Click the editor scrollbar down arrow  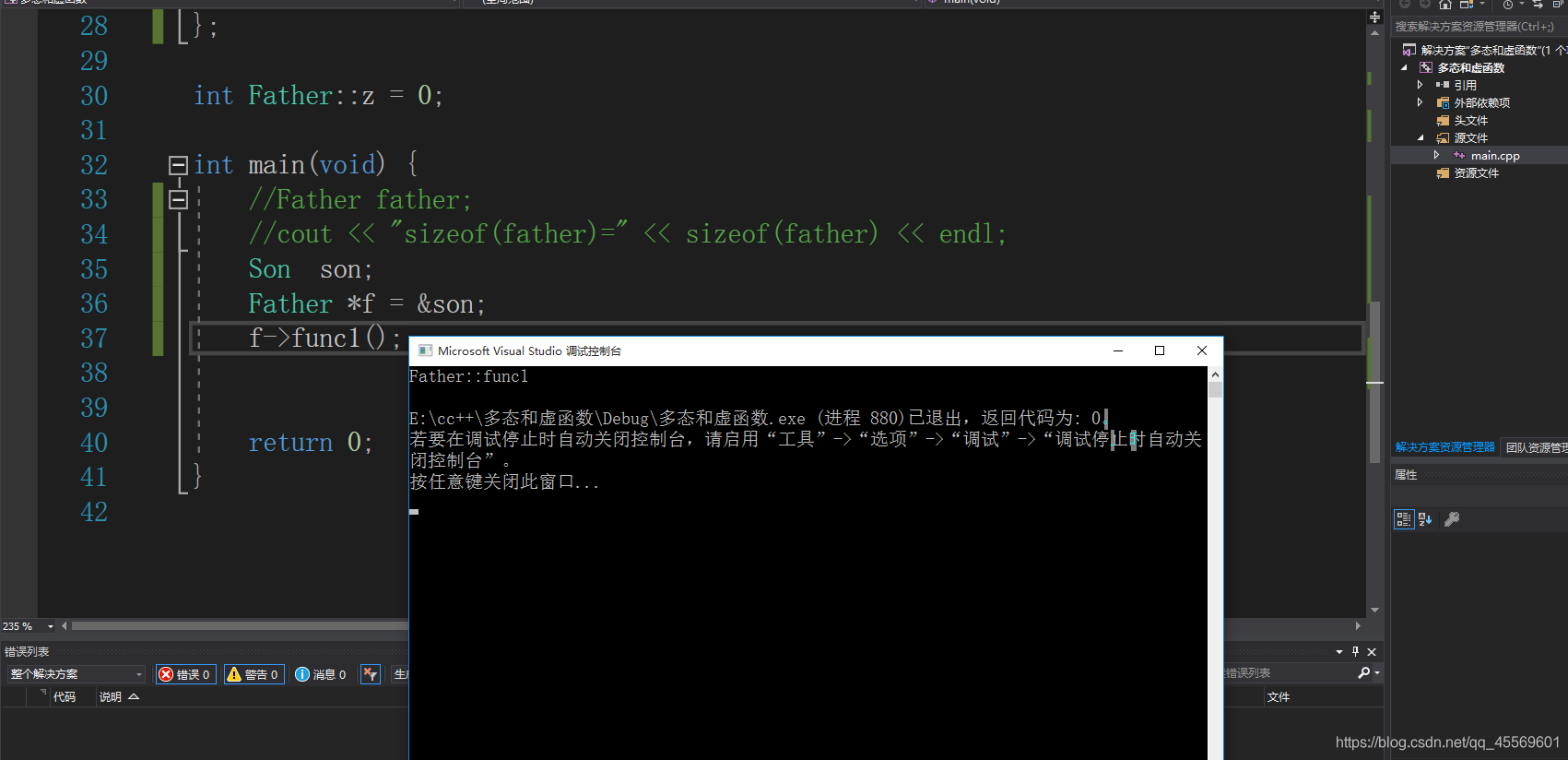[1374, 610]
